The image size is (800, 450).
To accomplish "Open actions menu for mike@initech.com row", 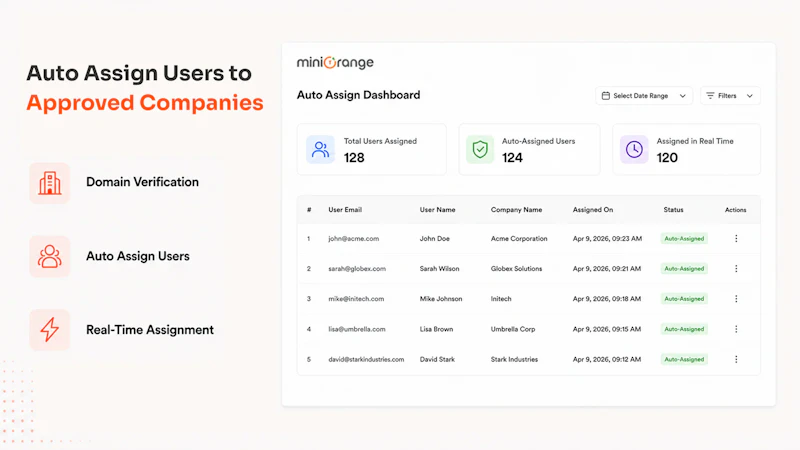I will click(x=736, y=298).
